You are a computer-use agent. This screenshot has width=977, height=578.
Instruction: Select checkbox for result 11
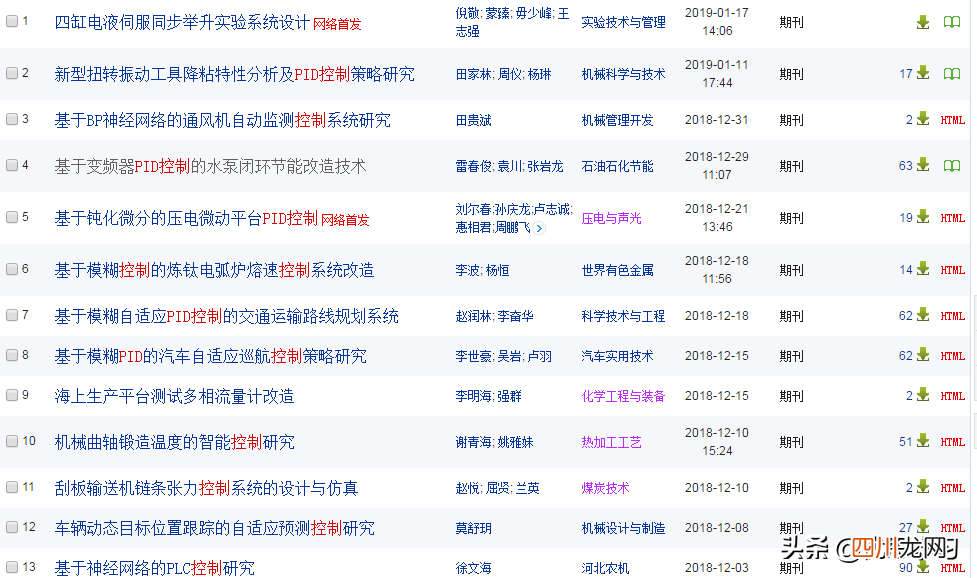(12, 487)
